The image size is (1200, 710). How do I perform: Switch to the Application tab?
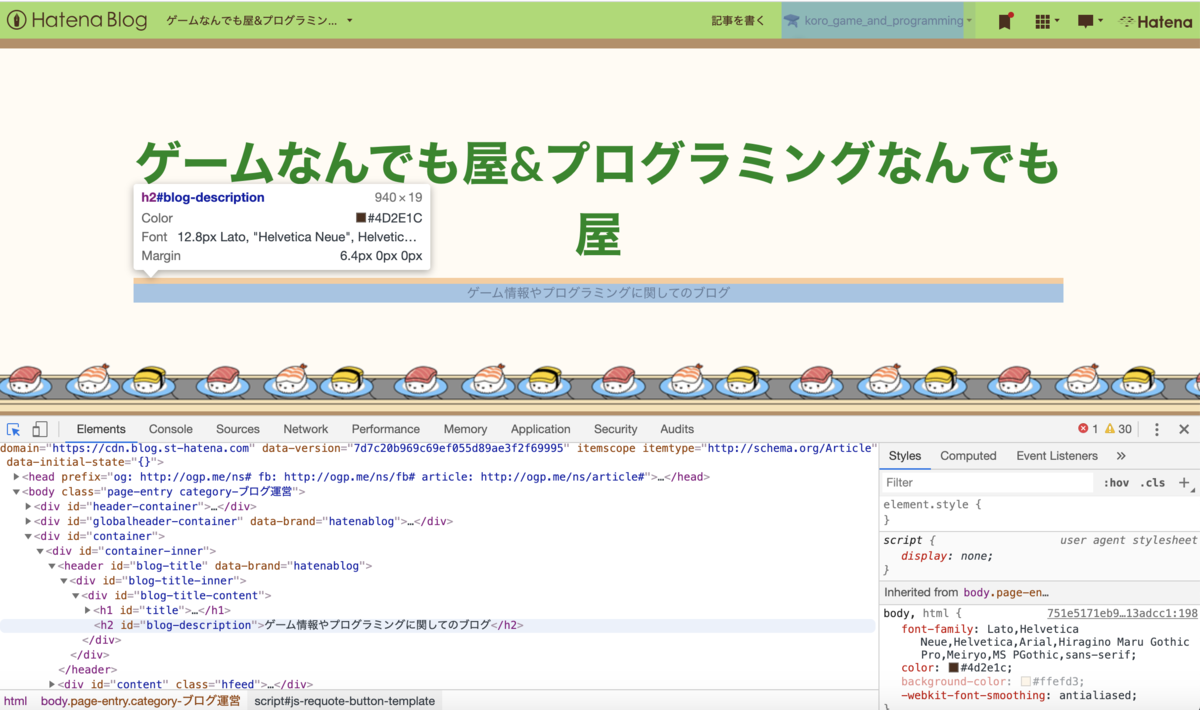pos(540,429)
